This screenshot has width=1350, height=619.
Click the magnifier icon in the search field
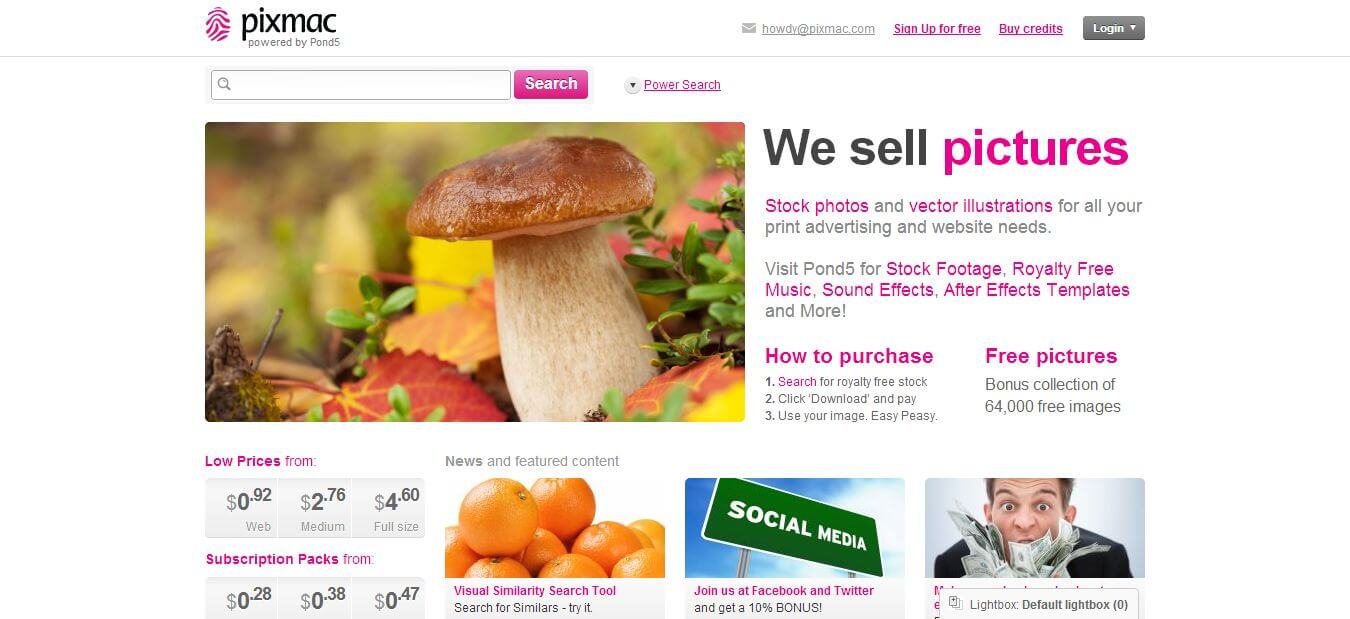[x=224, y=84]
